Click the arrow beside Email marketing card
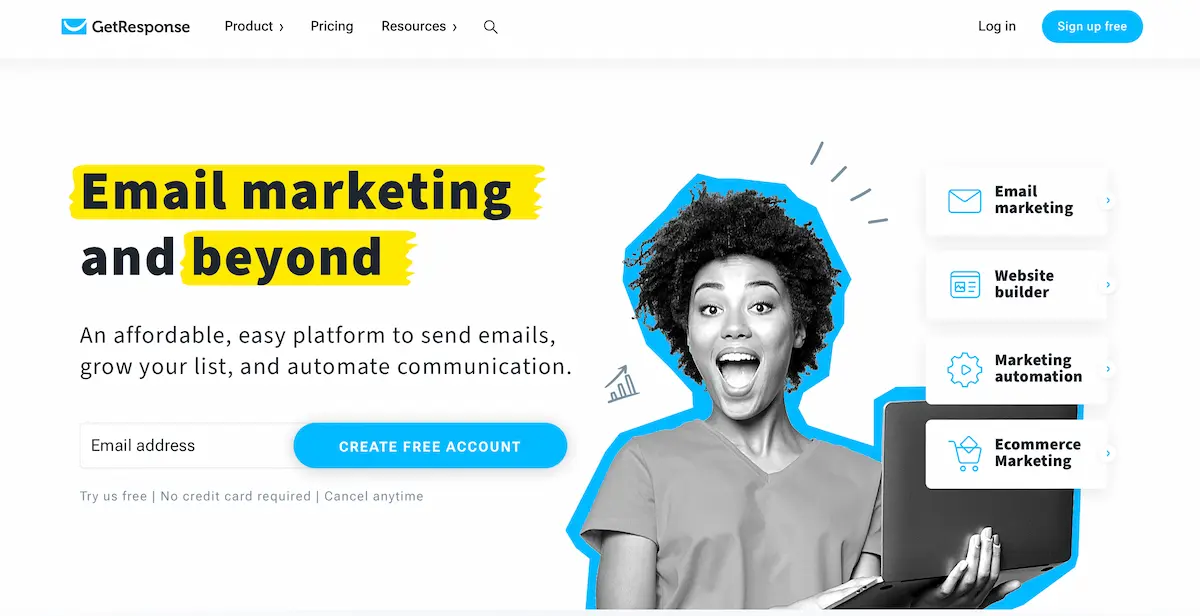 [1108, 201]
